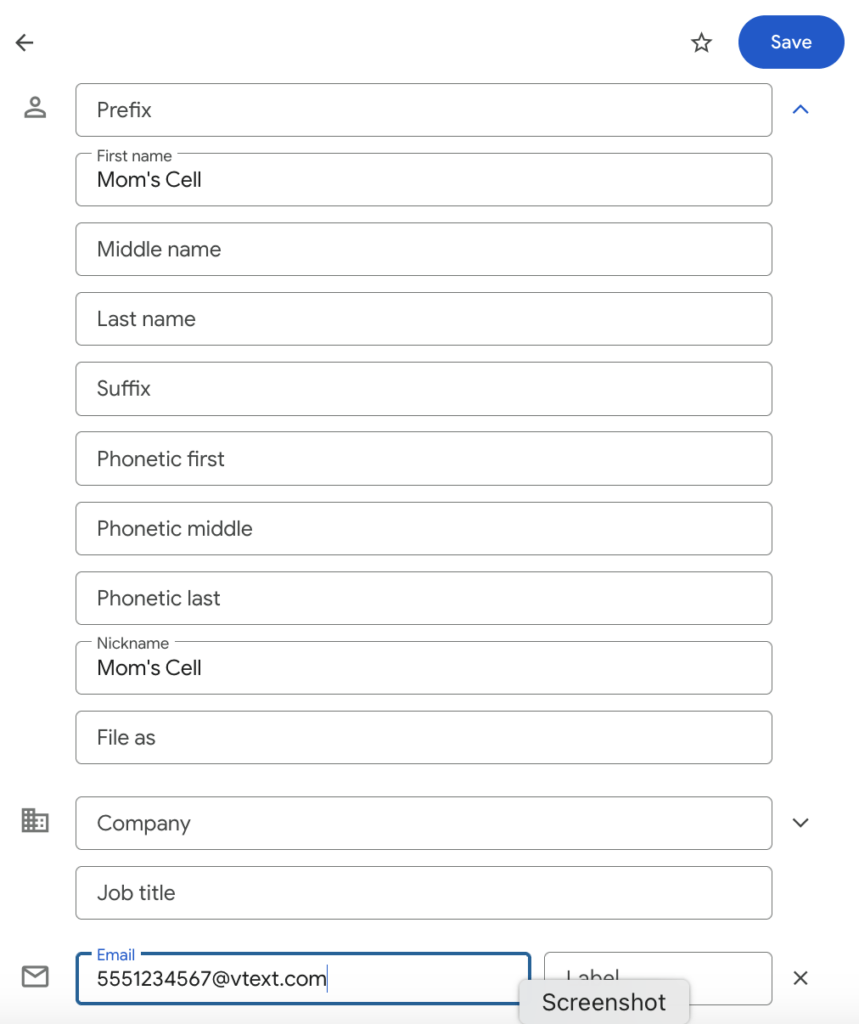The image size is (859, 1024).
Task: Edit the Nickname field
Action: pyautogui.click(x=423, y=668)
